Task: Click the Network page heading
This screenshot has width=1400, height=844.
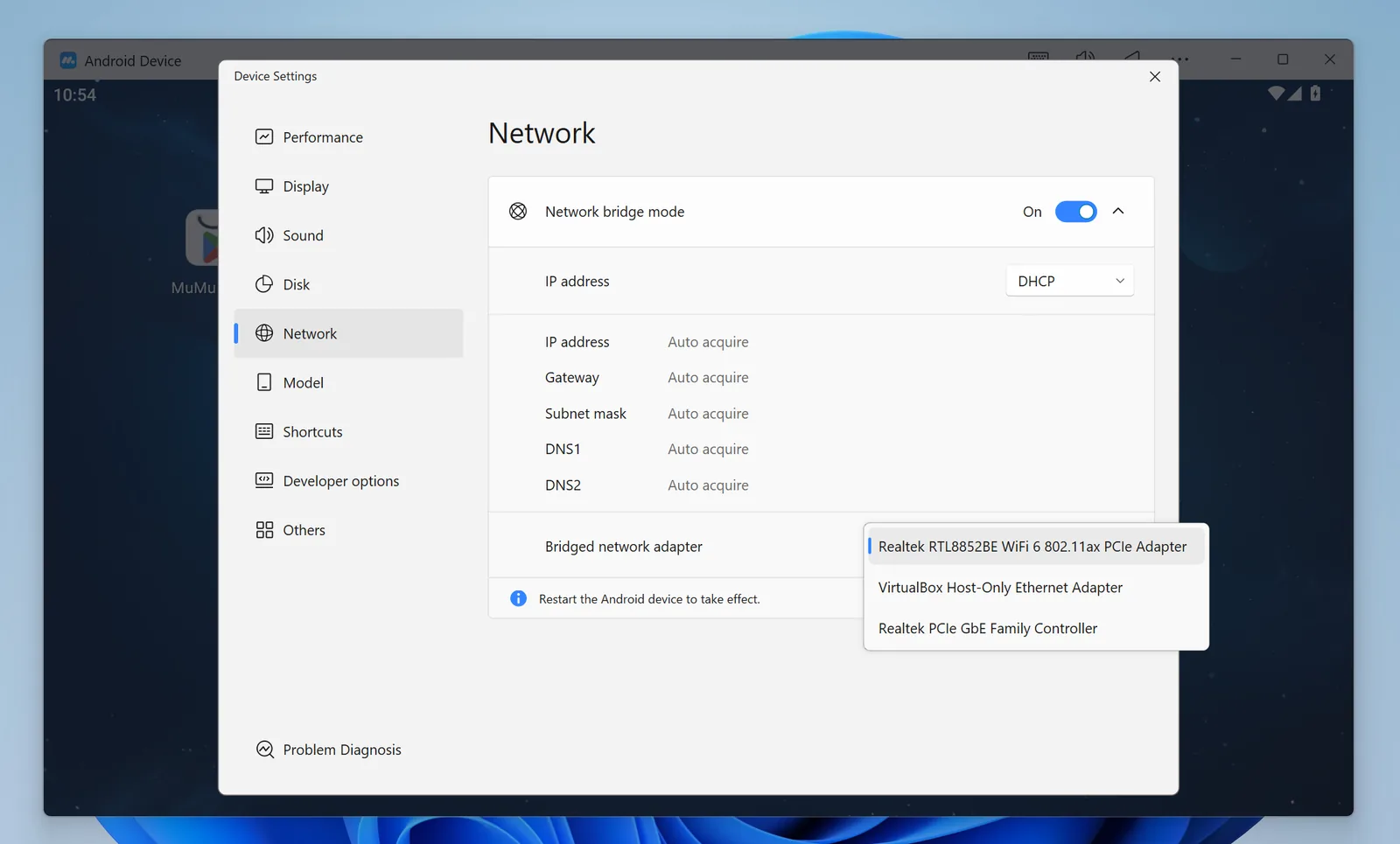Action: pyautogui.click(x=542, y=133)
